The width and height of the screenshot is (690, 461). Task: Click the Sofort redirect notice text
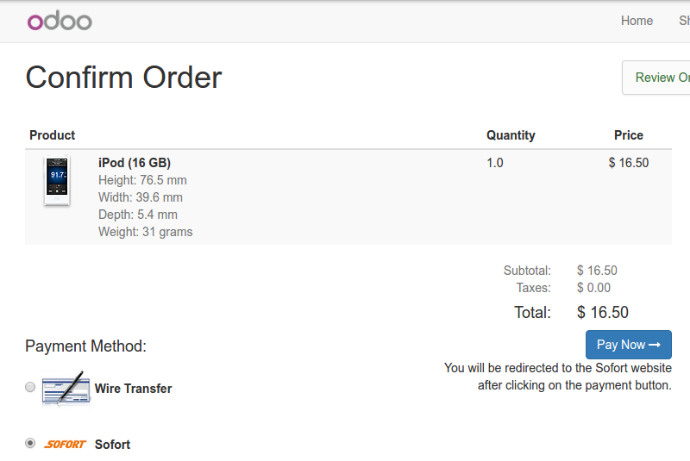558,377
